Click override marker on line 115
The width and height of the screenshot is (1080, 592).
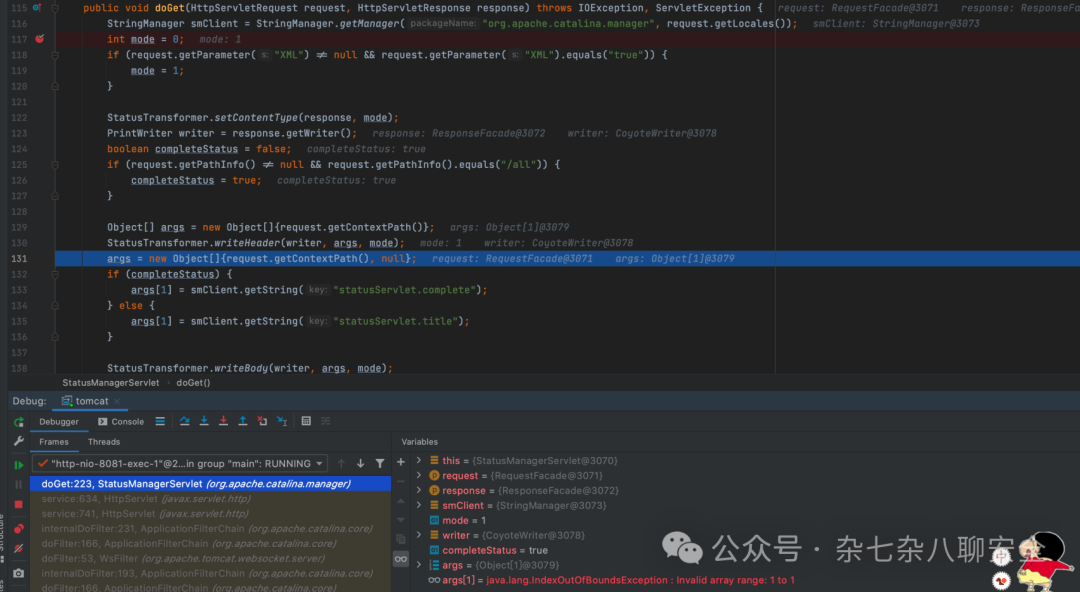point(37,8)
